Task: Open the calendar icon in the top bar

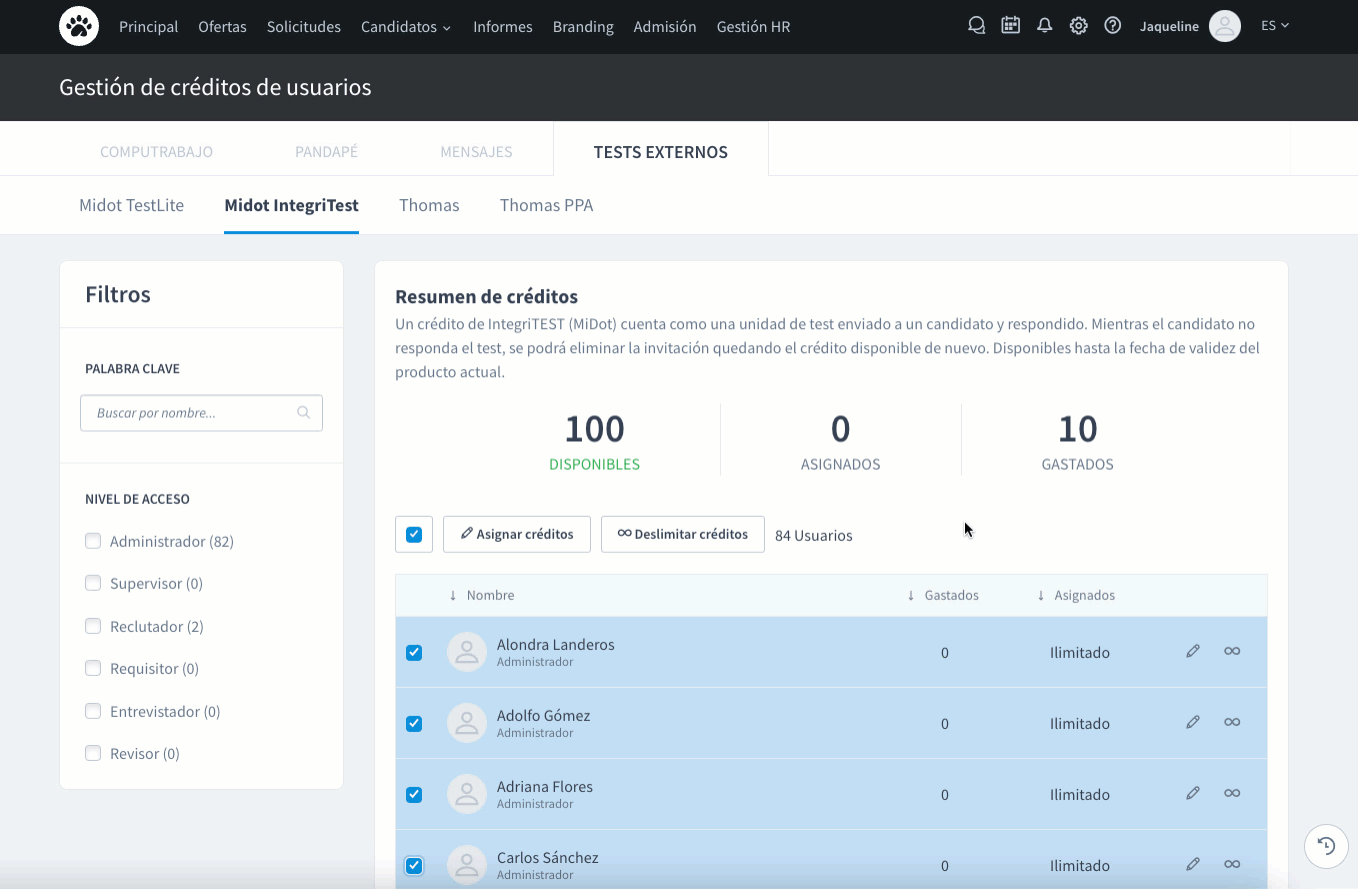Action: [x=1011, y=26]
